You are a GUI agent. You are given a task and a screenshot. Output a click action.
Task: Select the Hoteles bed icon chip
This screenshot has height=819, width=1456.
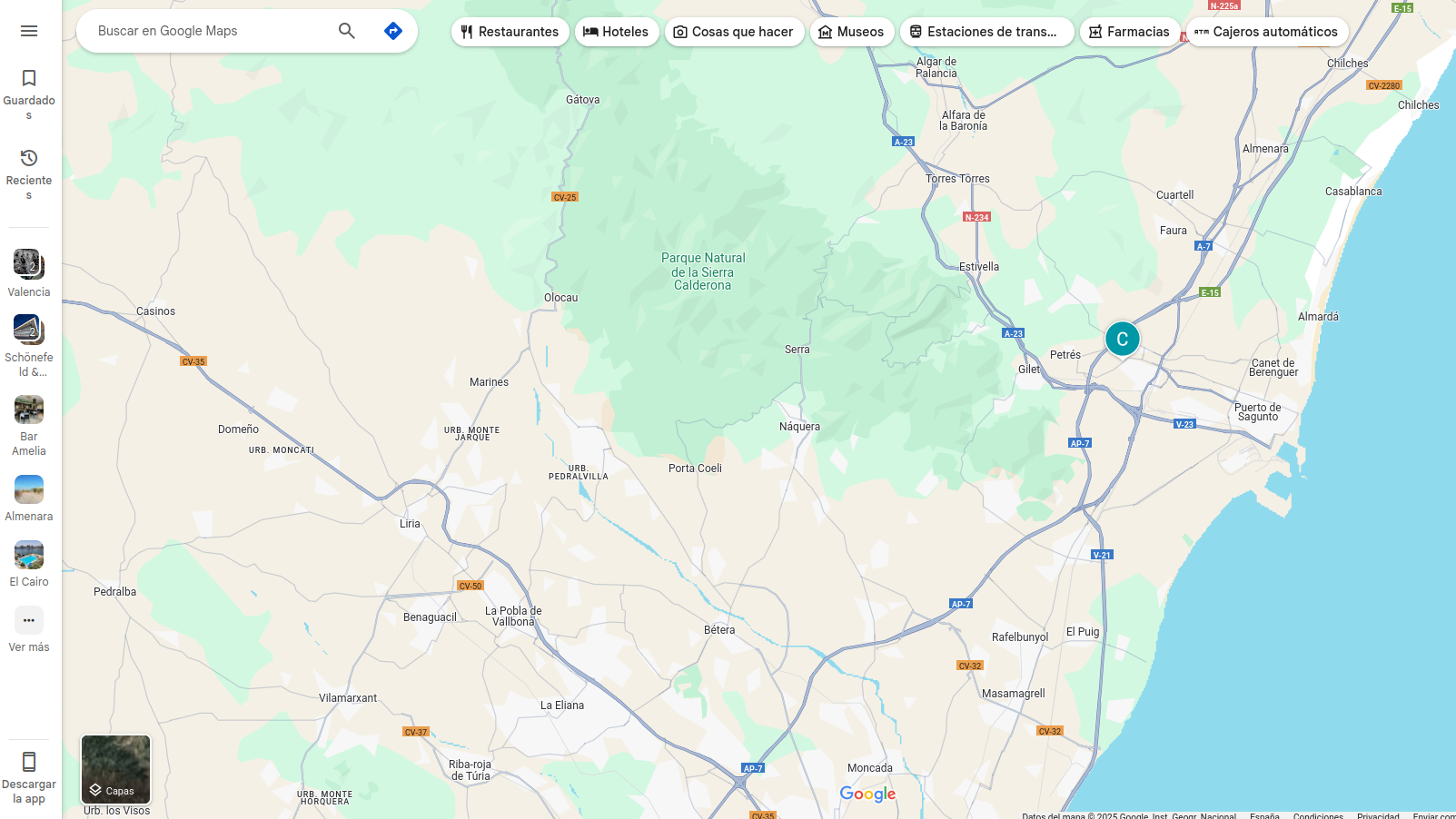591,31
